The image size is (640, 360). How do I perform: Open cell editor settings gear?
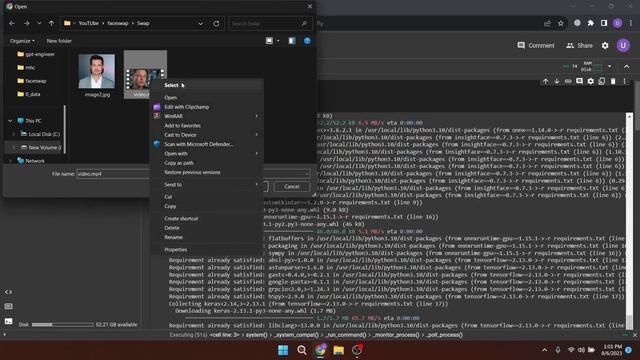[591, 82]
